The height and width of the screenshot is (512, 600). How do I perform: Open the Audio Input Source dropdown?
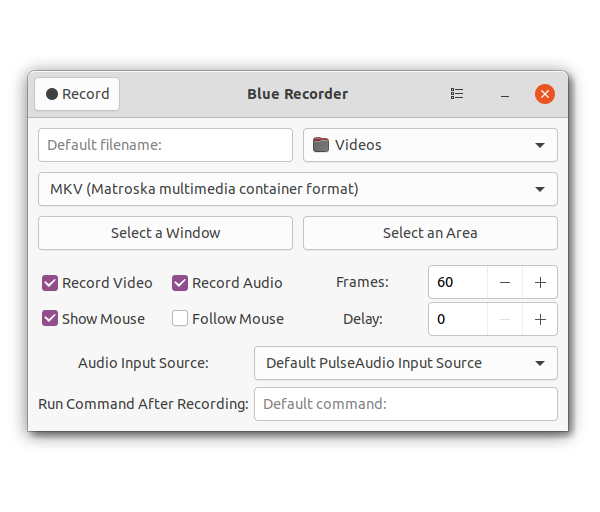[406, 363]
